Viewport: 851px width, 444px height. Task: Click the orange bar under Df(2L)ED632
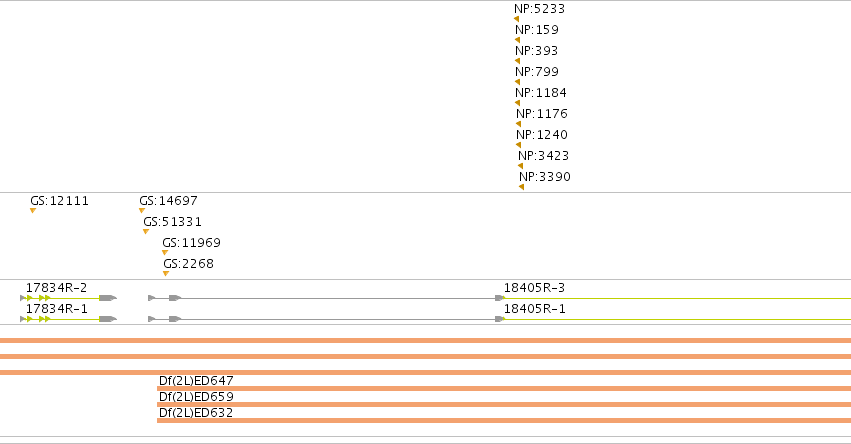pyautogui.click(x=504, y=421)
